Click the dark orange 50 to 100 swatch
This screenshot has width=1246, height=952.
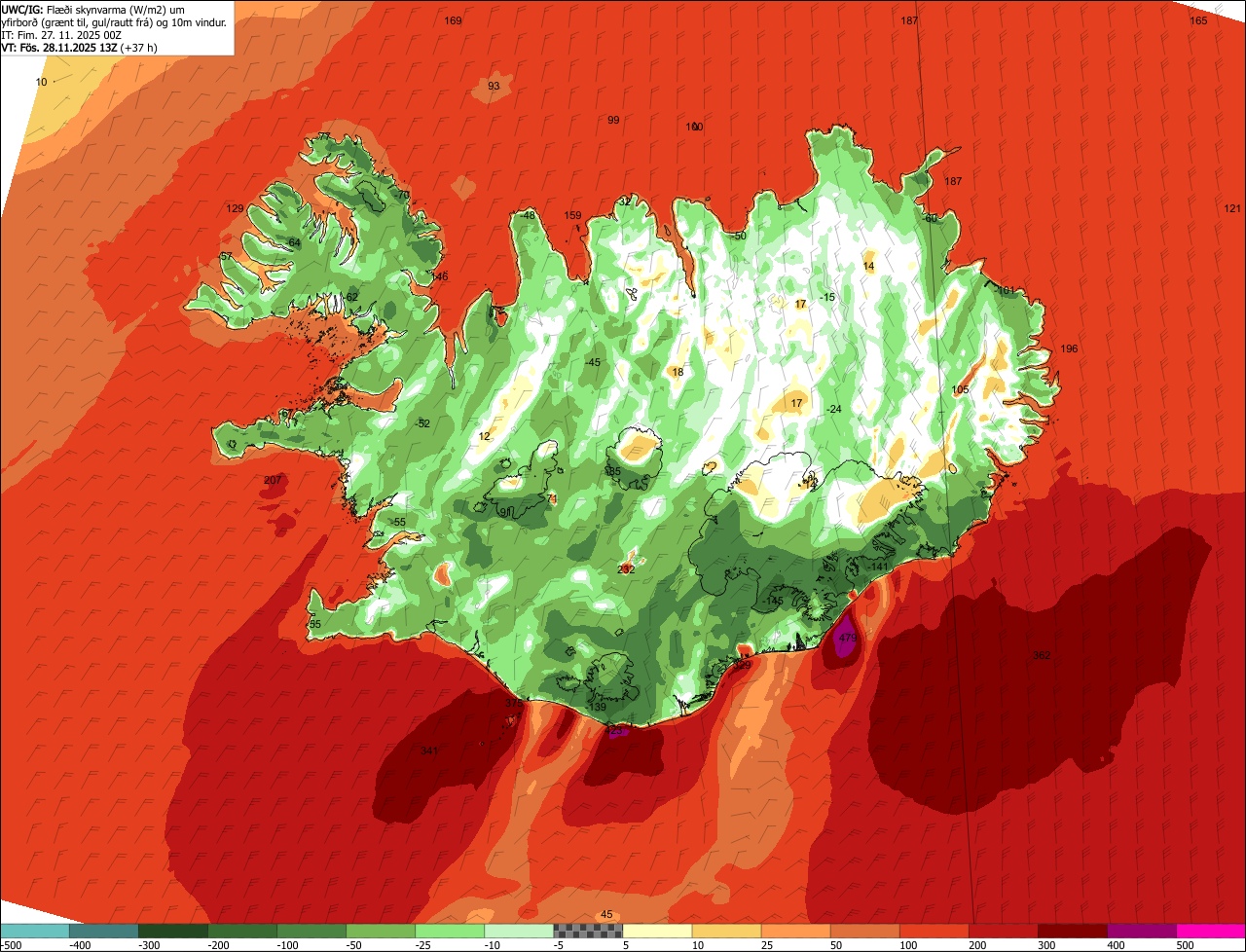pos(864,931)
